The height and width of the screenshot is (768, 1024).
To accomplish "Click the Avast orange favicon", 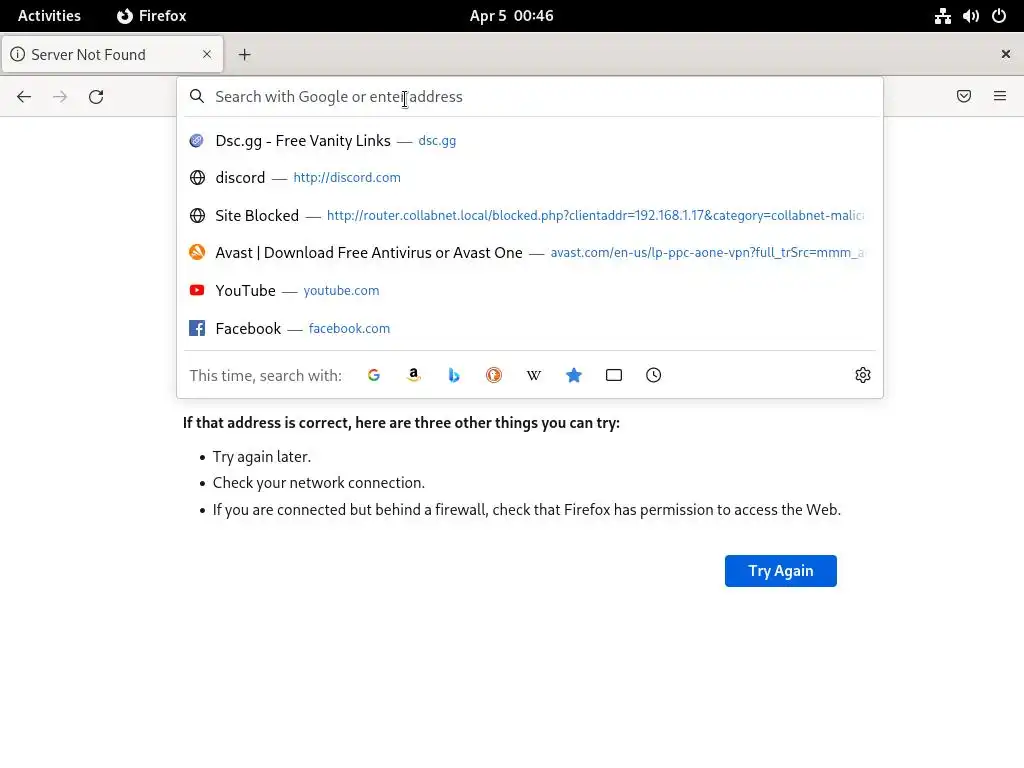I will tap(197, 252).
